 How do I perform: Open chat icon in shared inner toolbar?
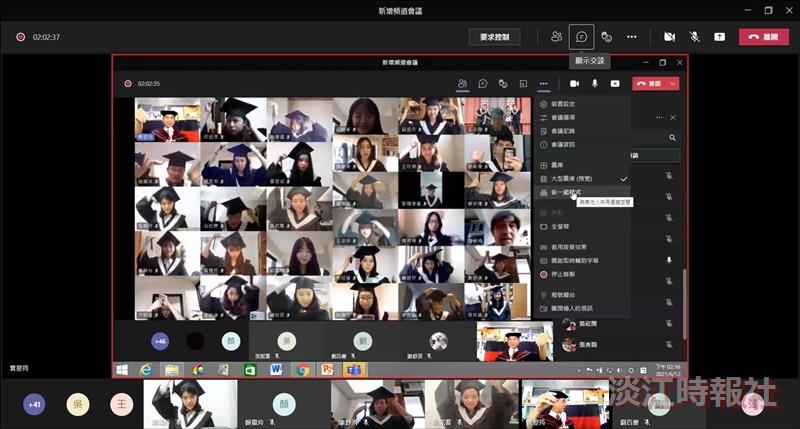[483, 83]
